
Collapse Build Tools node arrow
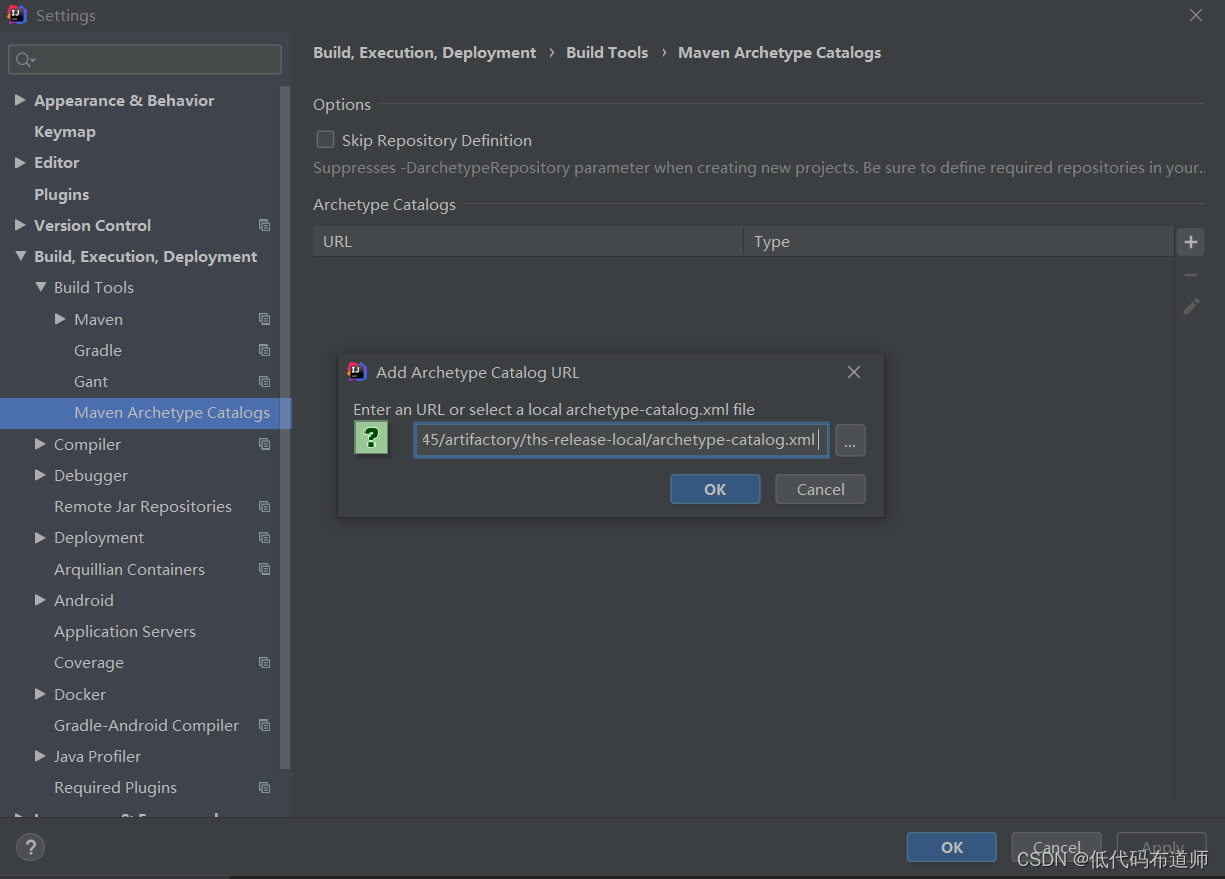(40, 287)
